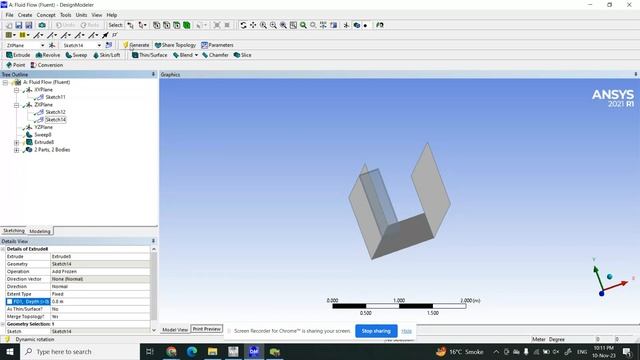Open the Help menu

[112, 15]
